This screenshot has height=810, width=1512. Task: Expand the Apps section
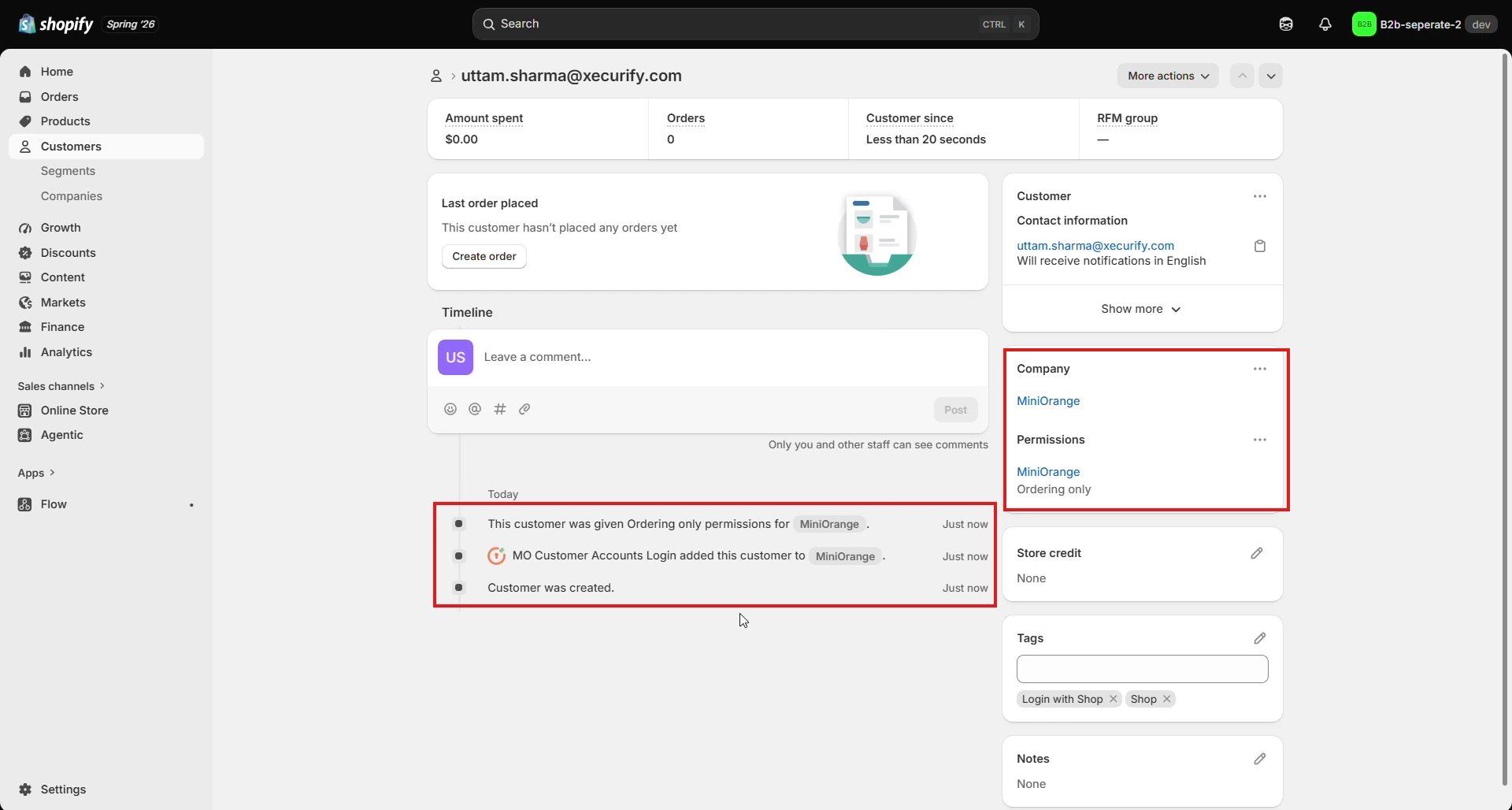(36, 473)
